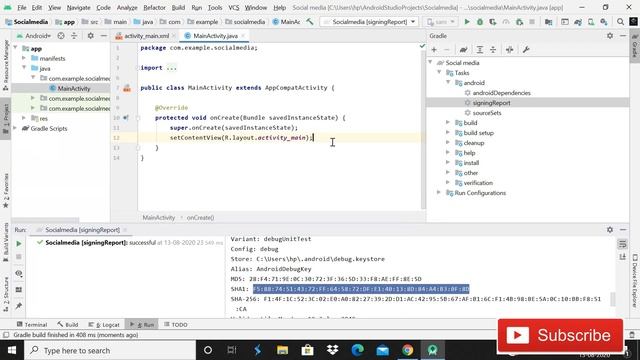Expand the verification tasks group
Viewport: 640px width, 360px height.
pos(448,182)
